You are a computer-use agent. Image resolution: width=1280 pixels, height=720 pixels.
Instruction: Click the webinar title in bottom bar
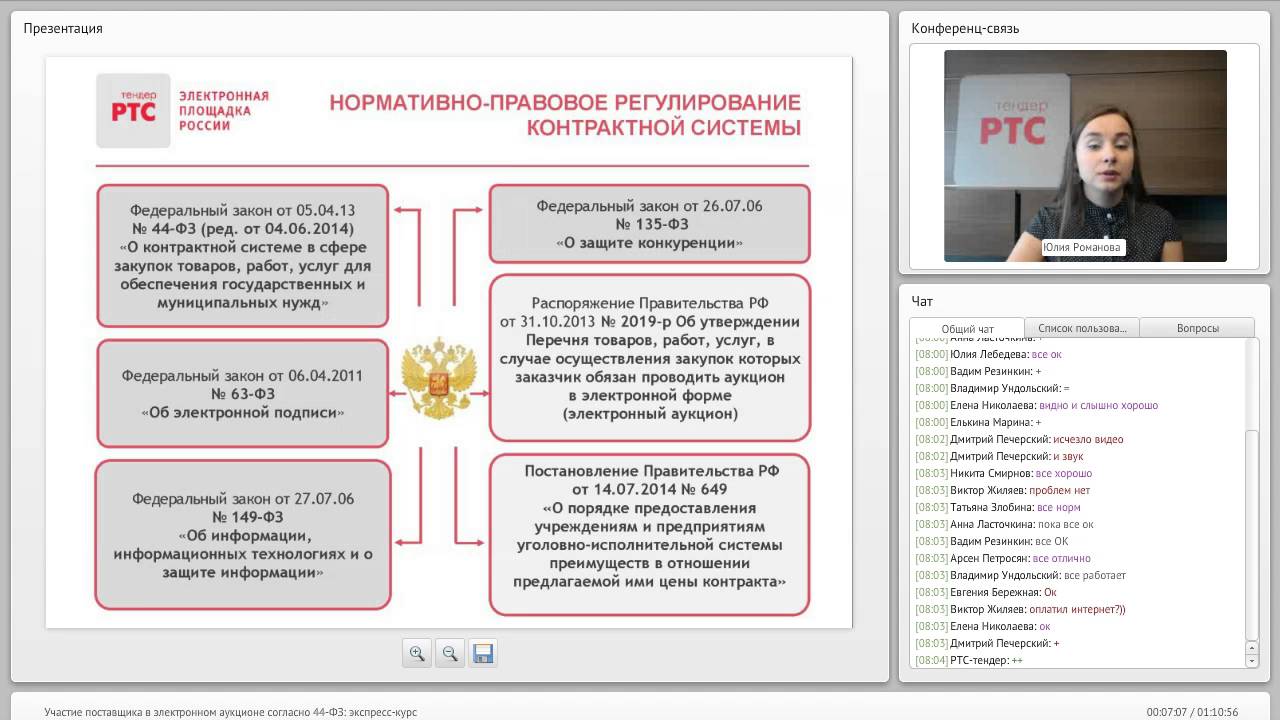pos(230,712)
